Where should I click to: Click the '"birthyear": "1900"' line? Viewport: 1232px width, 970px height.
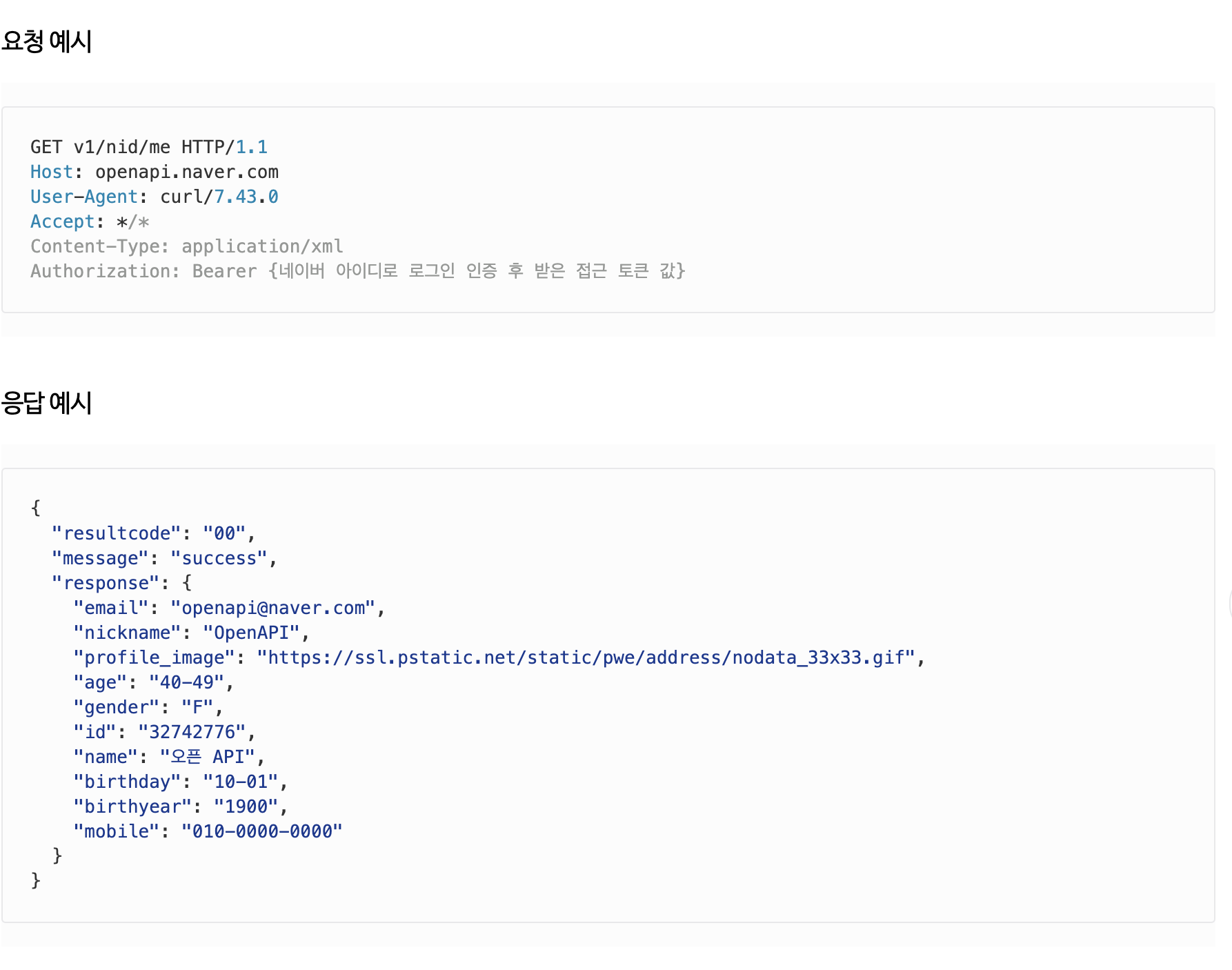tap(181, 806)
